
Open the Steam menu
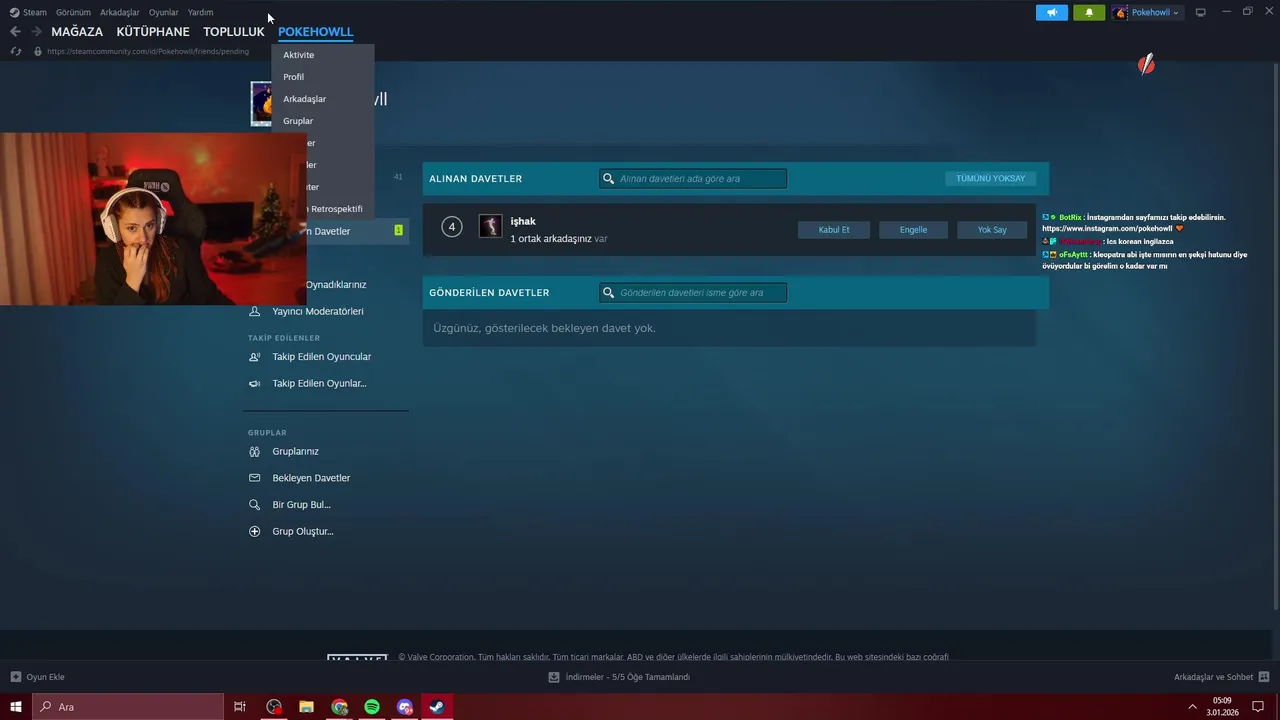click(35, 12)
